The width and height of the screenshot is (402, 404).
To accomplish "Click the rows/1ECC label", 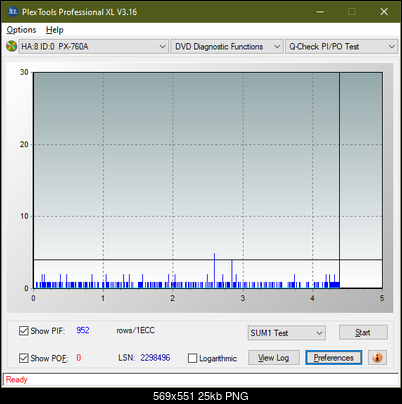I will coord(135,330).
